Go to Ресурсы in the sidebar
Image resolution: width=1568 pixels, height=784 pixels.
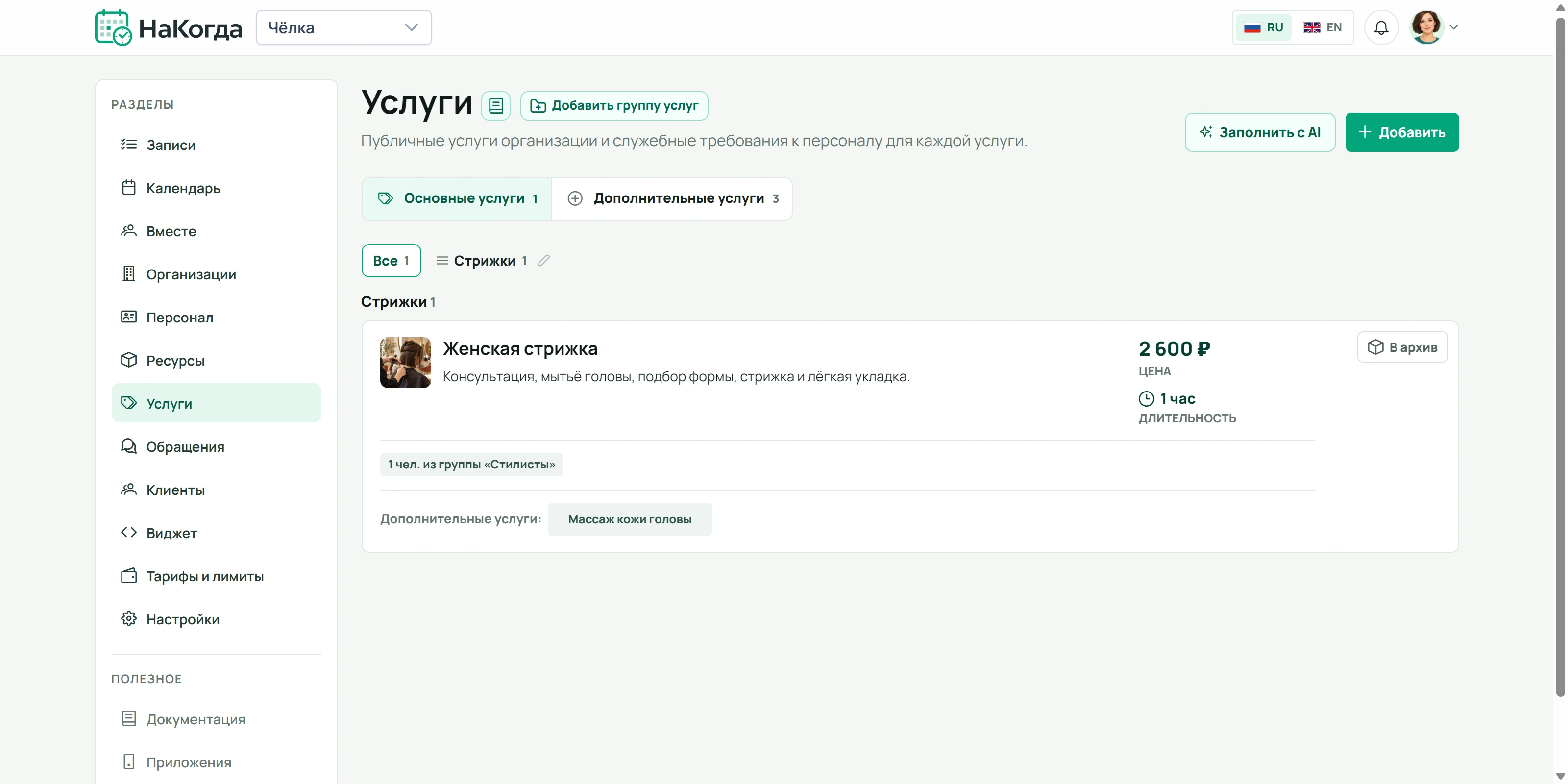point(216,360)
